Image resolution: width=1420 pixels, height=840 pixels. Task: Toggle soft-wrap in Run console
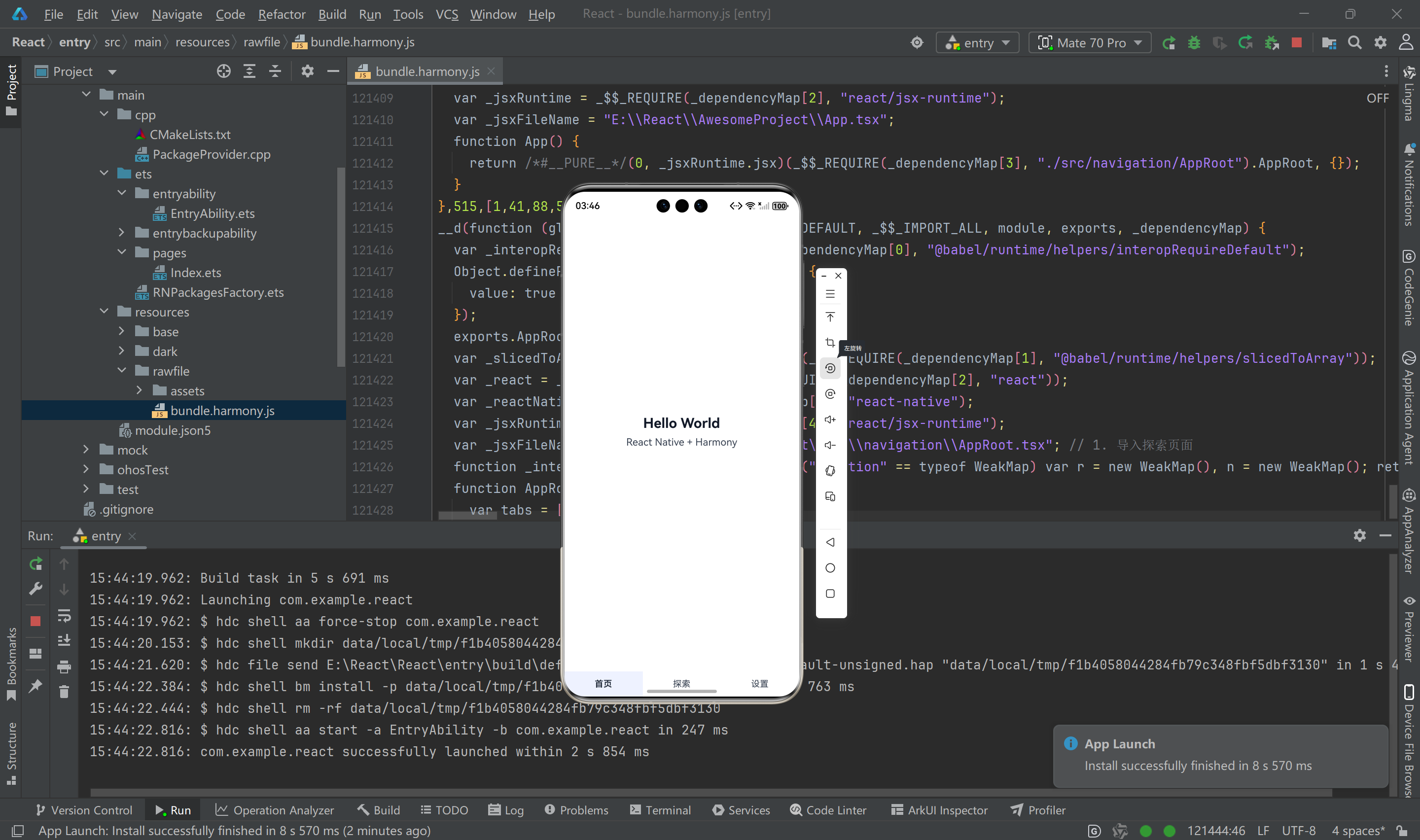[x=64, y=615]
